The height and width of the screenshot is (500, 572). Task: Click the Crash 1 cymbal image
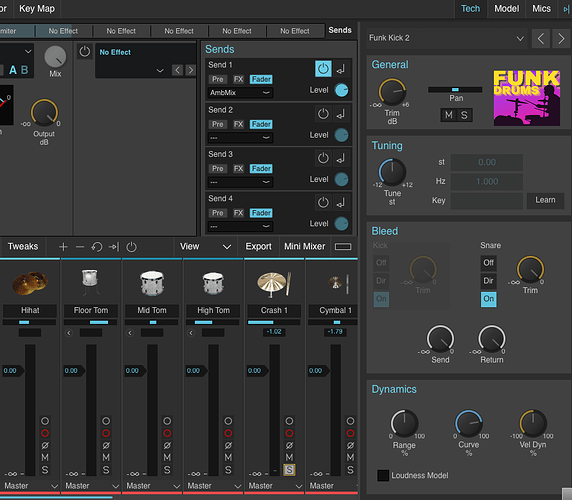pyautogui.click(x=274, y=284)
